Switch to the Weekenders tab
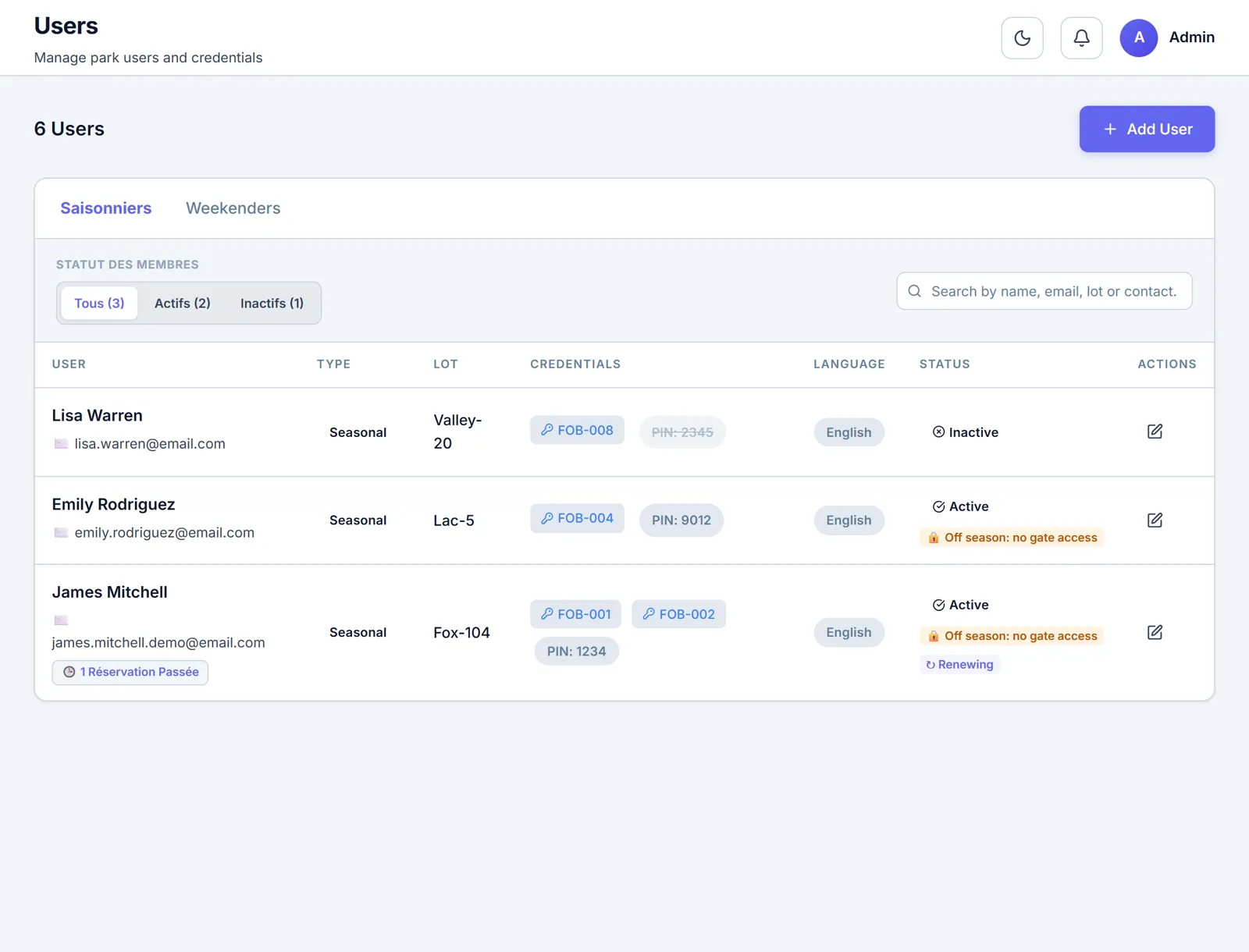 (x=233, y=208)
